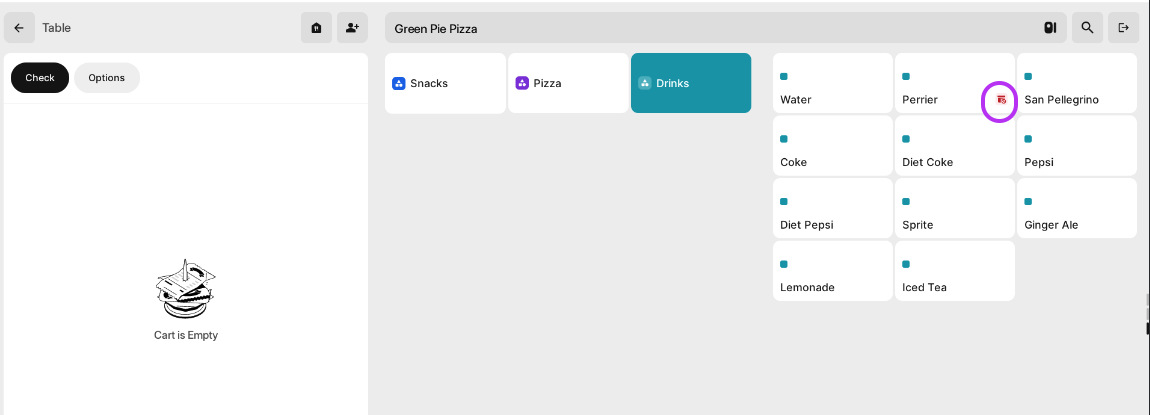Switch to the Options tab
1150x415 pixels.
[106, 78]
